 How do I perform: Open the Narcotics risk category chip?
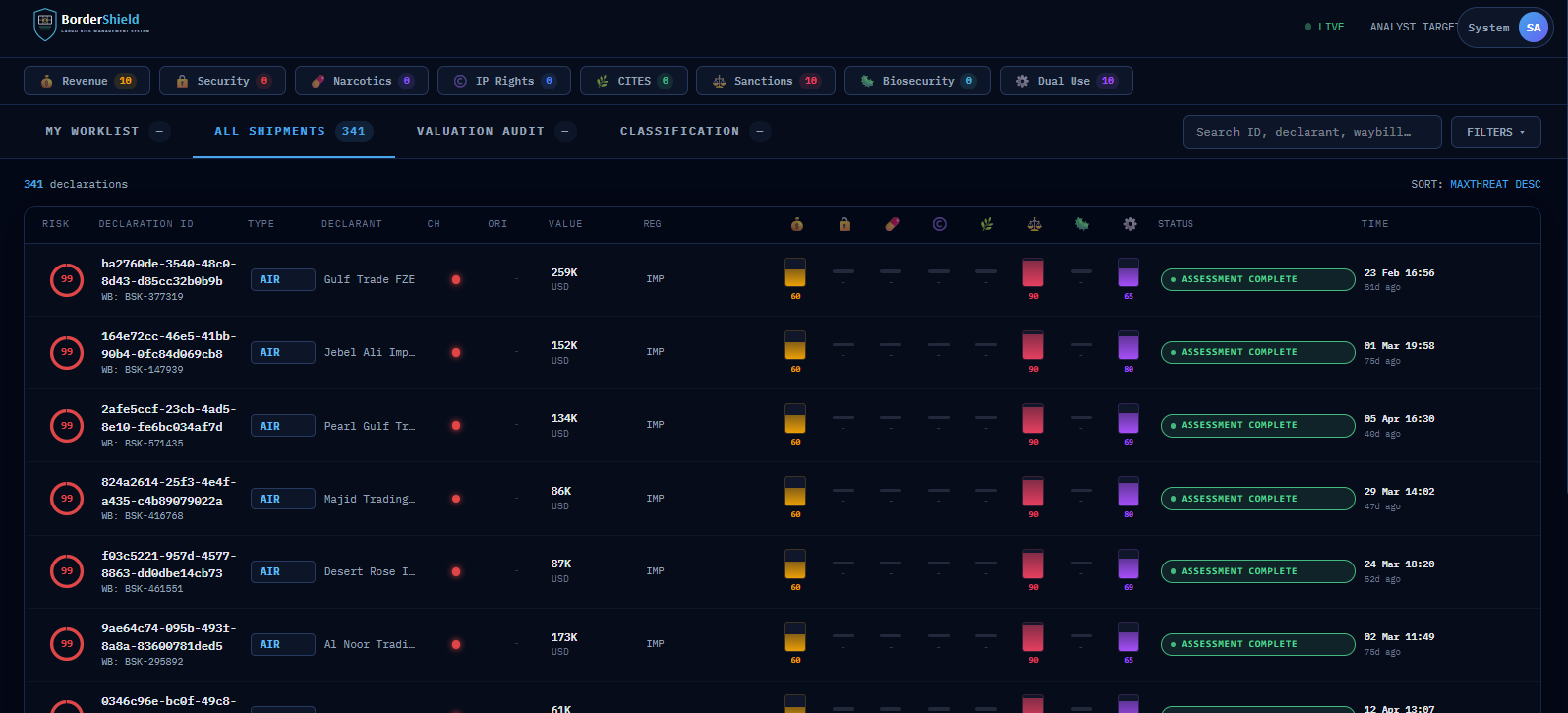point(361,81)
